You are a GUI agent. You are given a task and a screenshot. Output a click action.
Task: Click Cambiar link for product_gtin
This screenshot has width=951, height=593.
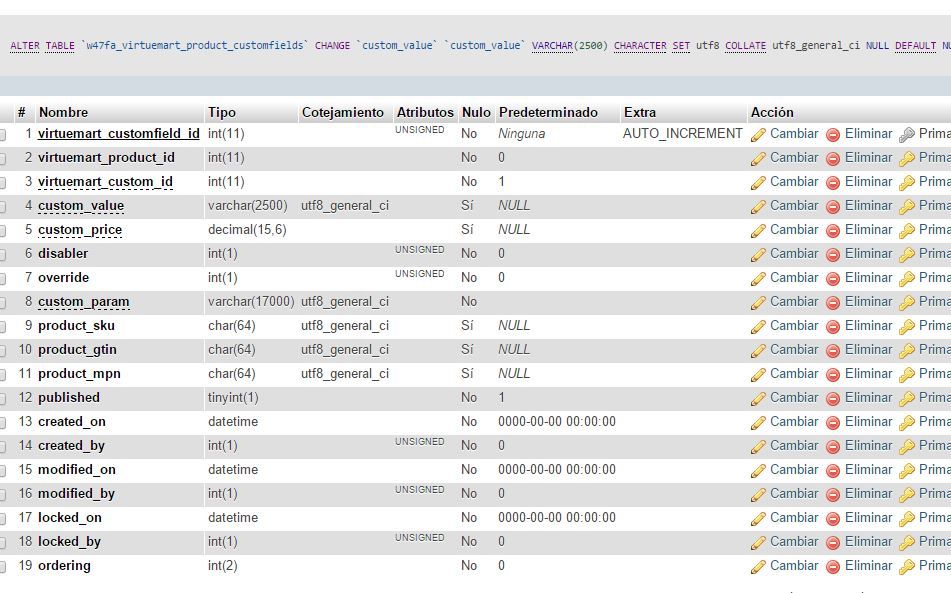(794, 349)
